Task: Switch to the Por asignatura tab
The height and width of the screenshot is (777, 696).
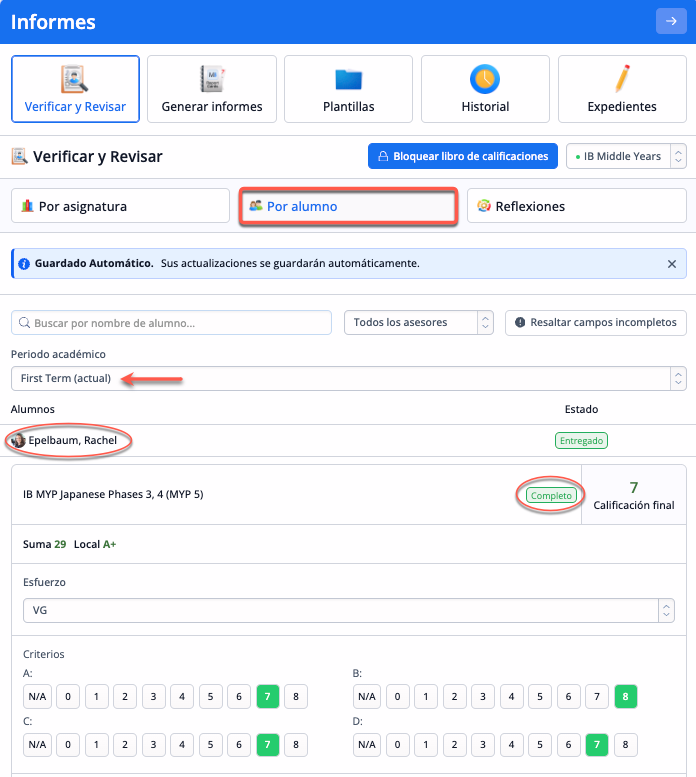Action: click(x=120, y=206)
